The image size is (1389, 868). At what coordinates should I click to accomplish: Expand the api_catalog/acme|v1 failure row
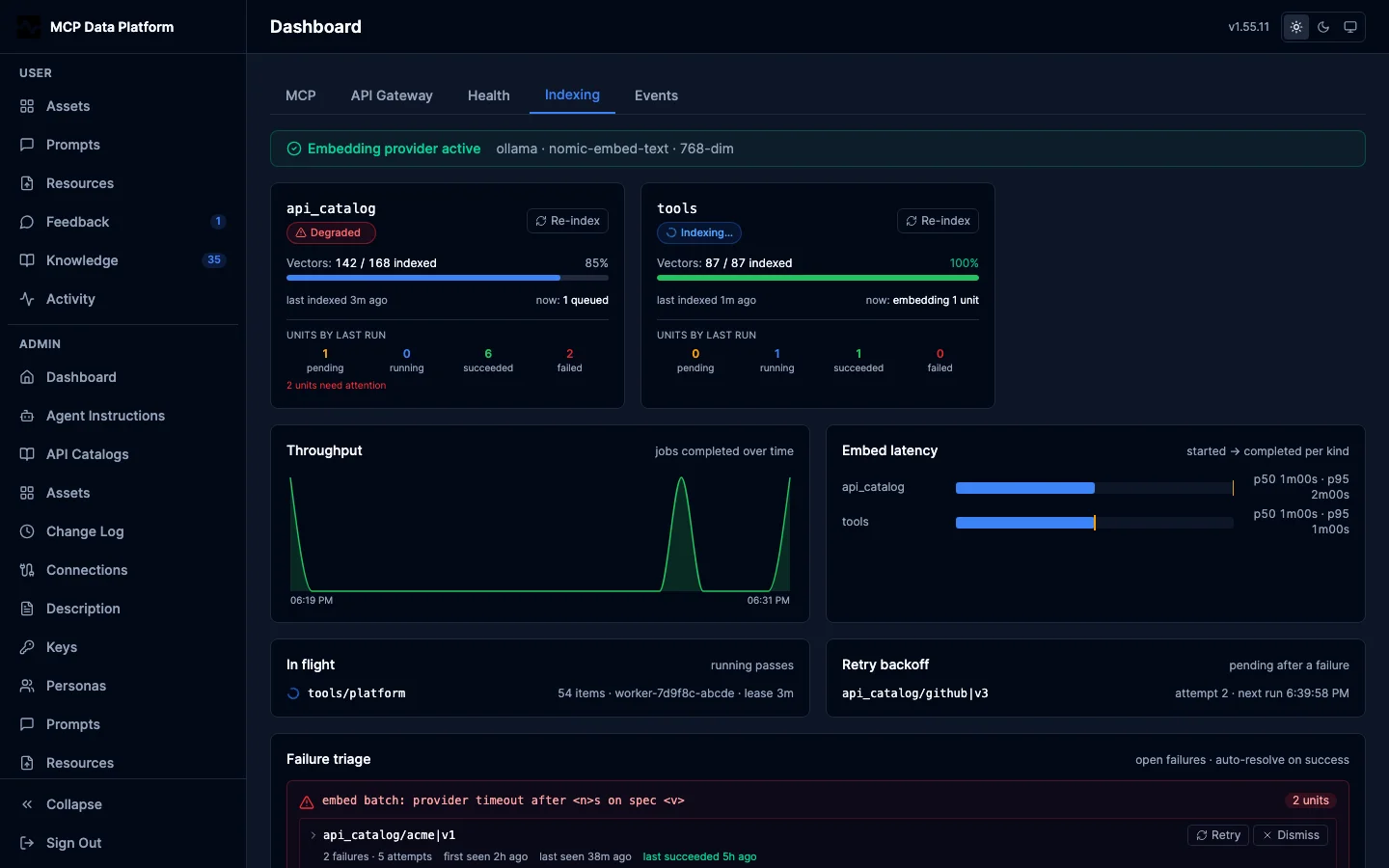pos(313,835)
